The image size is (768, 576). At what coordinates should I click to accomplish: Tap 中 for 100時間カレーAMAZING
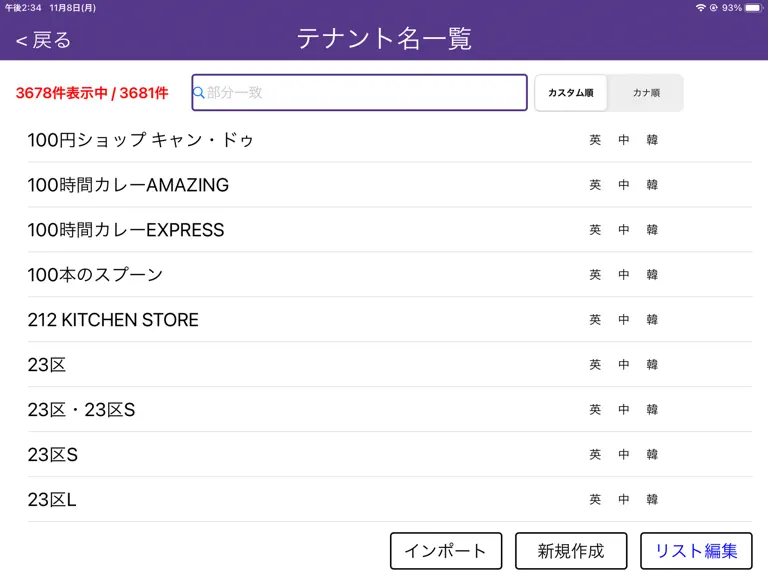tap(624, 185)
